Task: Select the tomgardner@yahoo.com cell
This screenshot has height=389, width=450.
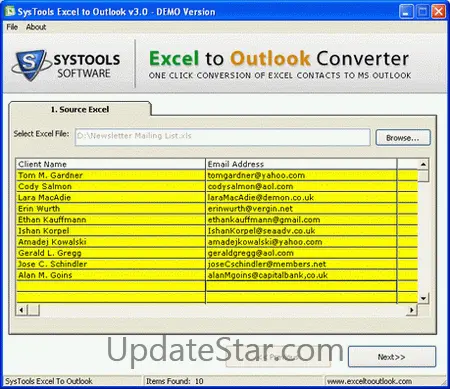Action: (x=301, y=175)
